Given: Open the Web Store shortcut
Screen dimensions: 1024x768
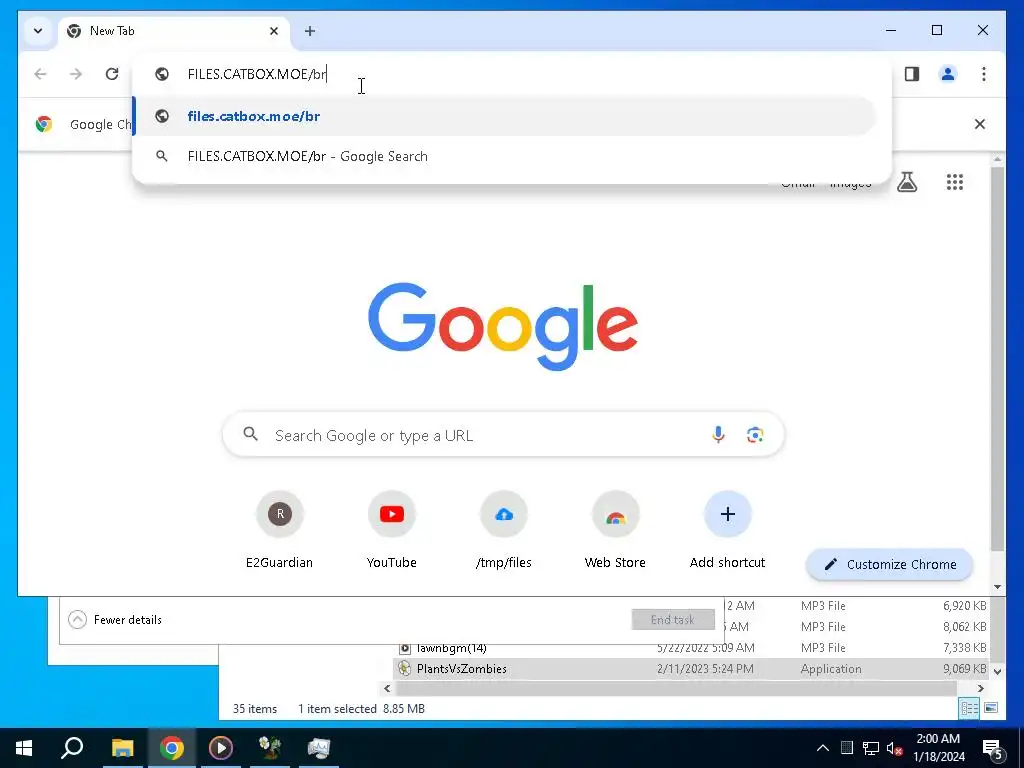Looking at the screenshot, I should click(x=615, y=529).
